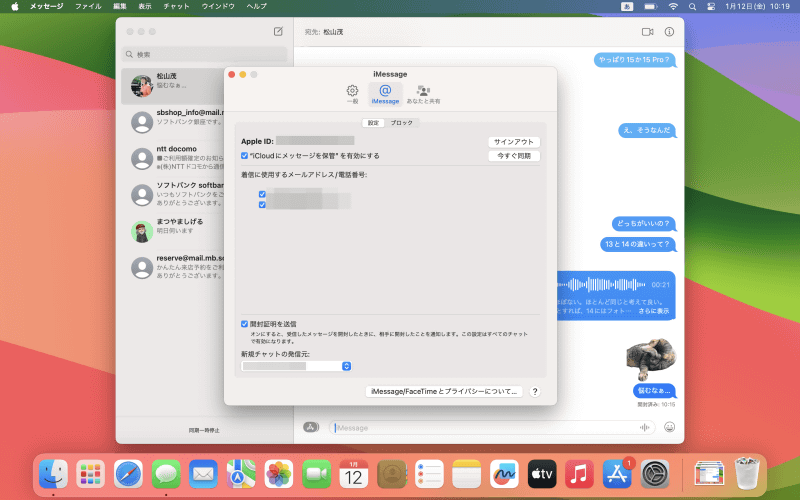The width and height of the screenshot is (800, 500).
Task: Start a video call with camera icon
Action: point(647,32)
